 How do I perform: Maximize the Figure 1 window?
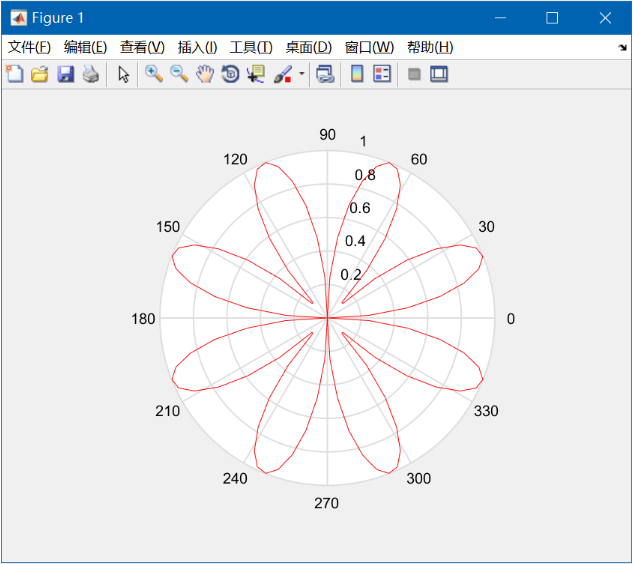(552, 18)
